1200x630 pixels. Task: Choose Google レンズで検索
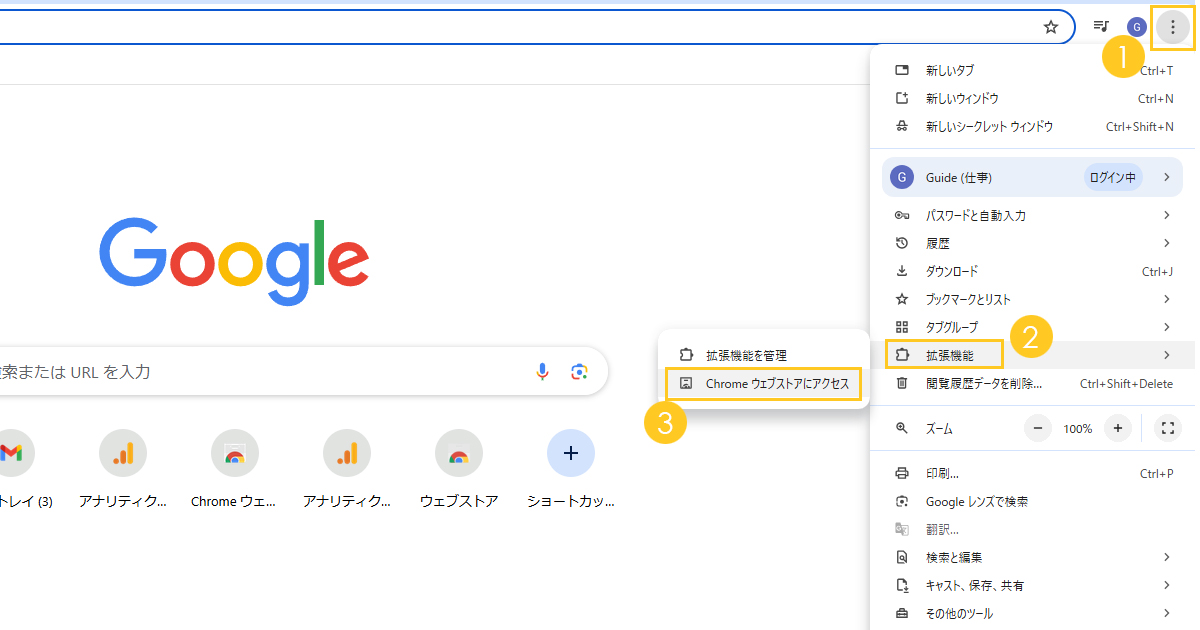[1032, 501]
